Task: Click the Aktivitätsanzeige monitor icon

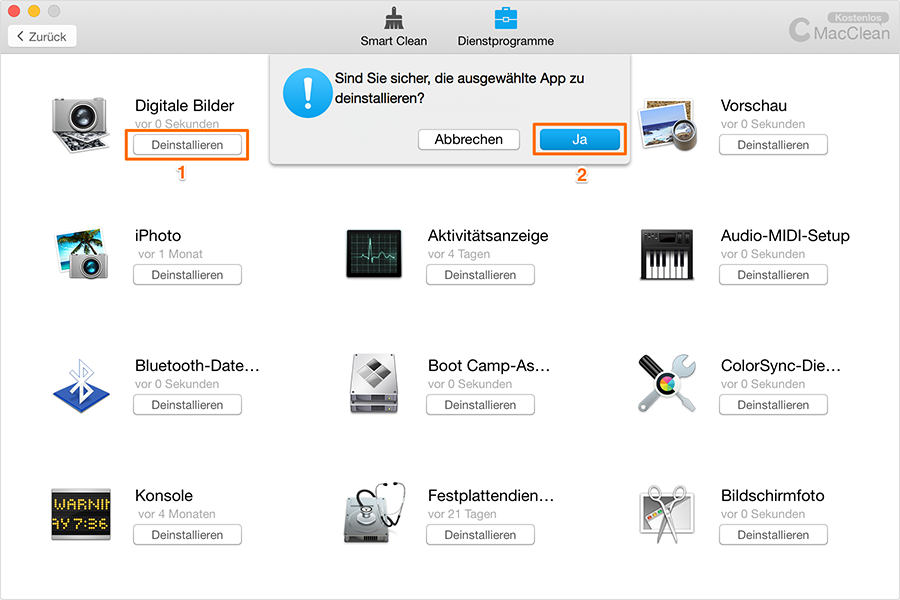Action: point(374,254)
